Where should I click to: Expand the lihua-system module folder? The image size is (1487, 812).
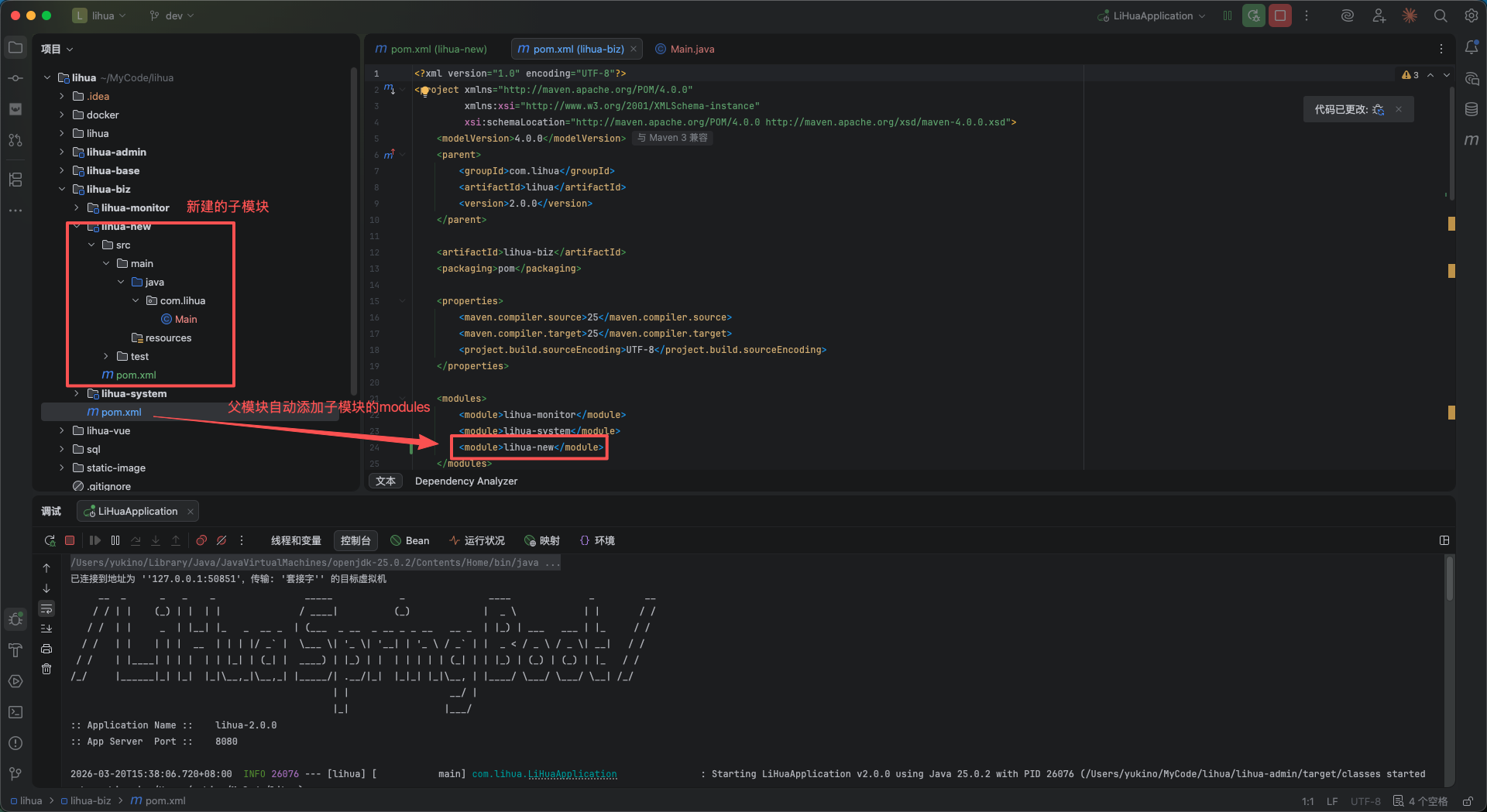[77, 393]
